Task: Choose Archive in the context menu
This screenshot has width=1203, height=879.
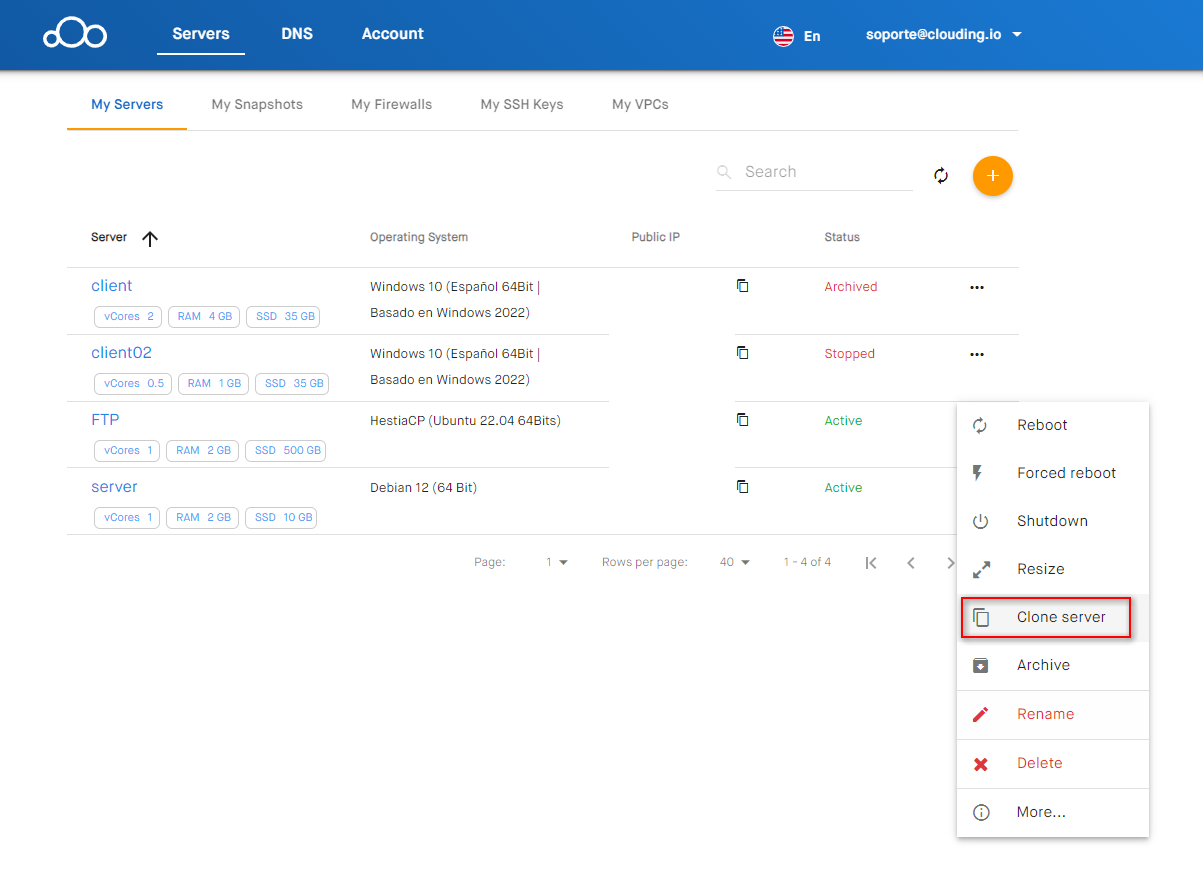Action: click(x=1053, y=665)
